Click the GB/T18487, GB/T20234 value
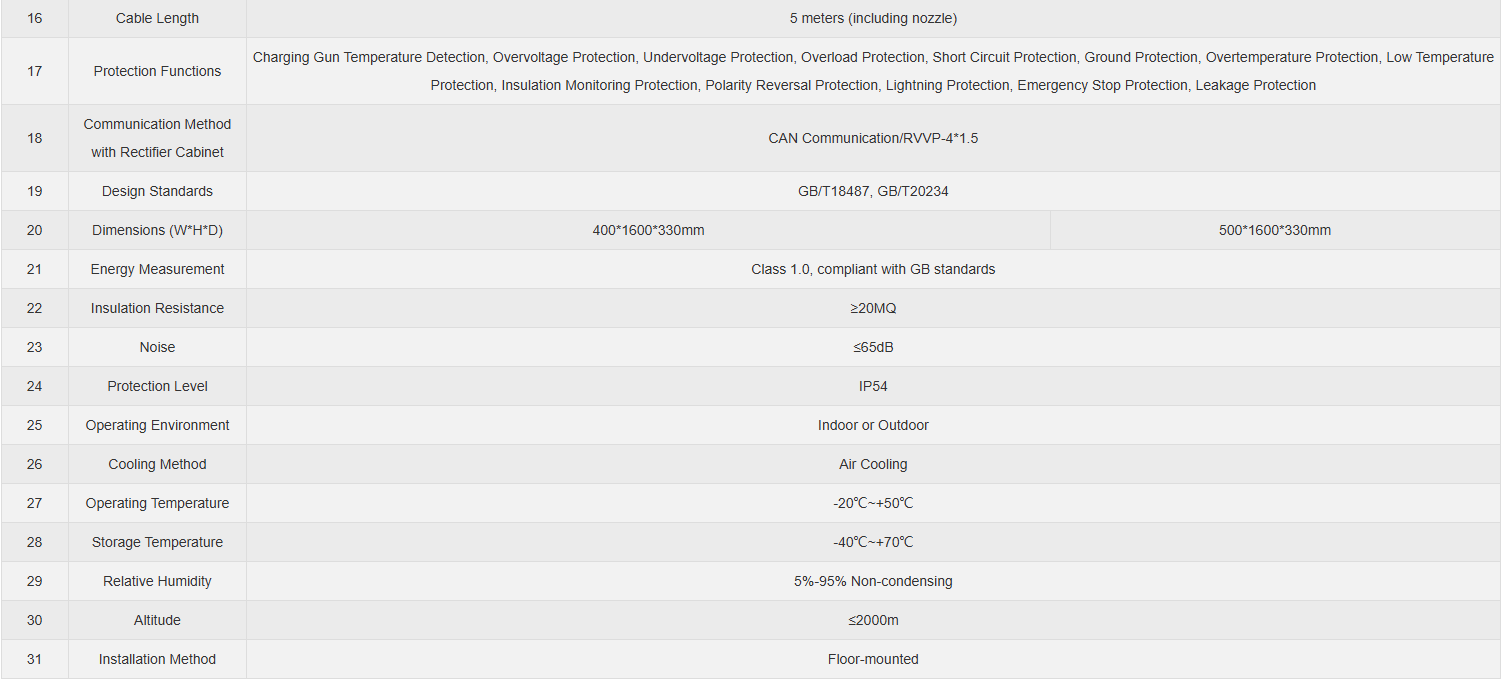 pyautogui.click(x=873, y=191)
